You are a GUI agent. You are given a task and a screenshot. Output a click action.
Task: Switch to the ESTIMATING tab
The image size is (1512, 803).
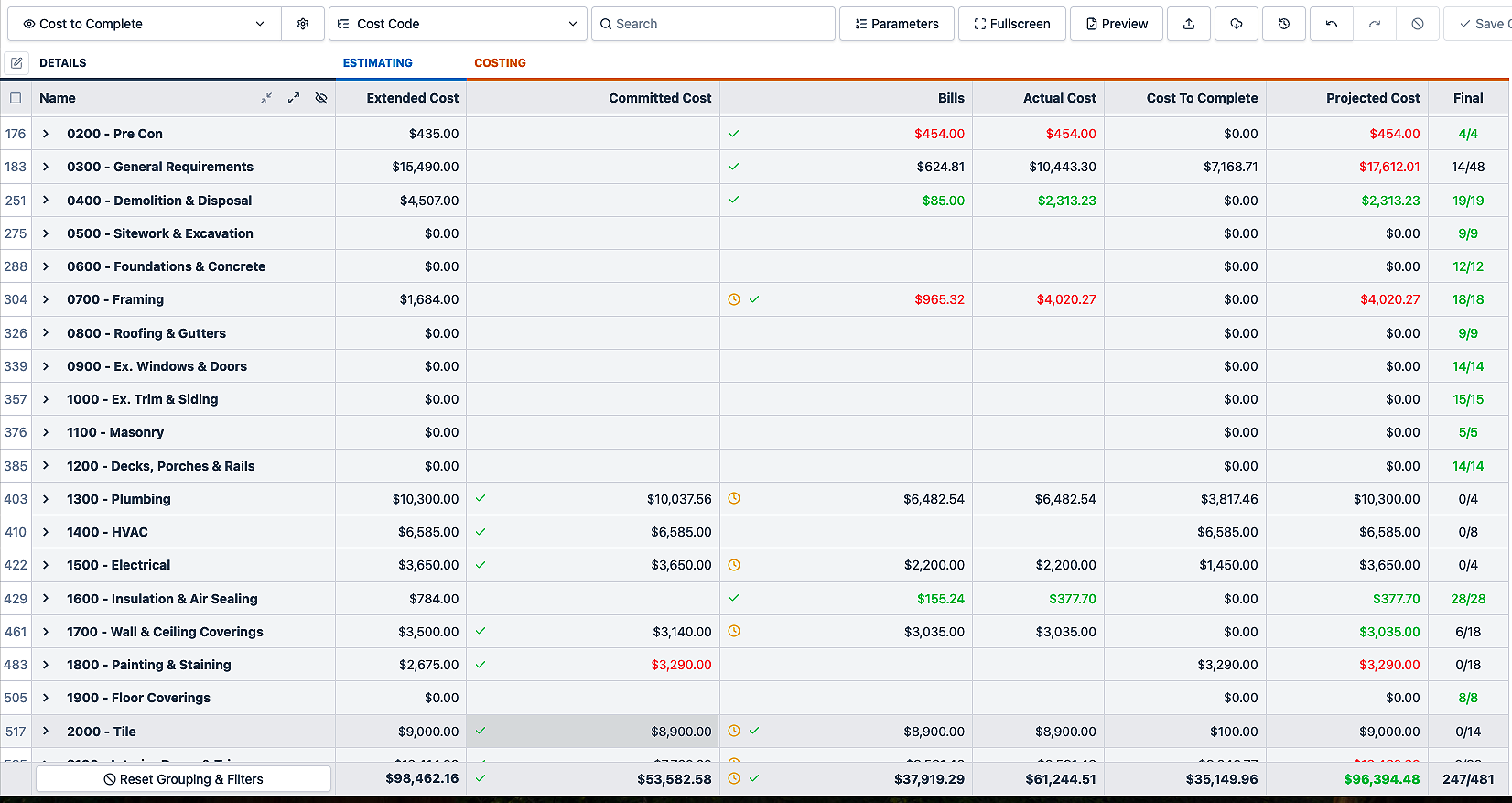[378, 63]
